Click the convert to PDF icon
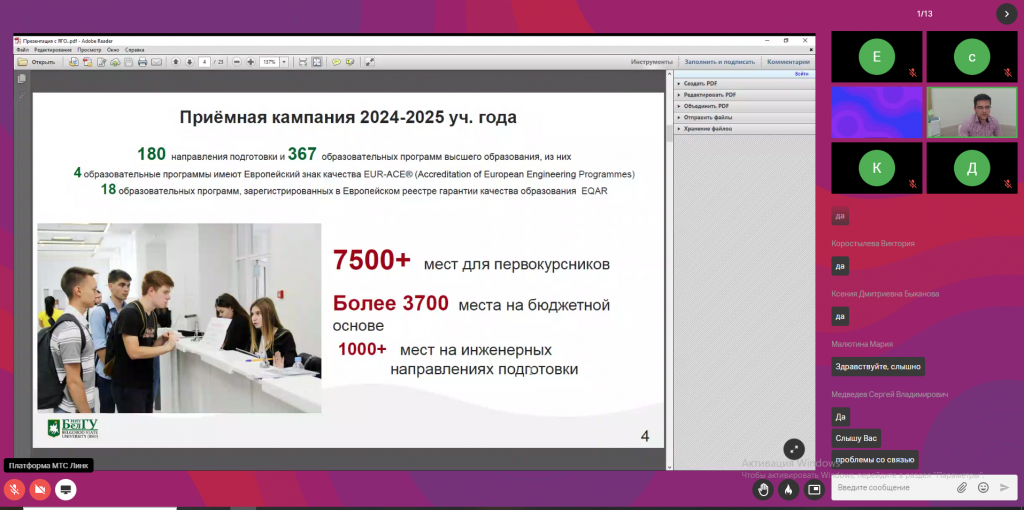This screenshot has height=510, width=1024. 88,62
